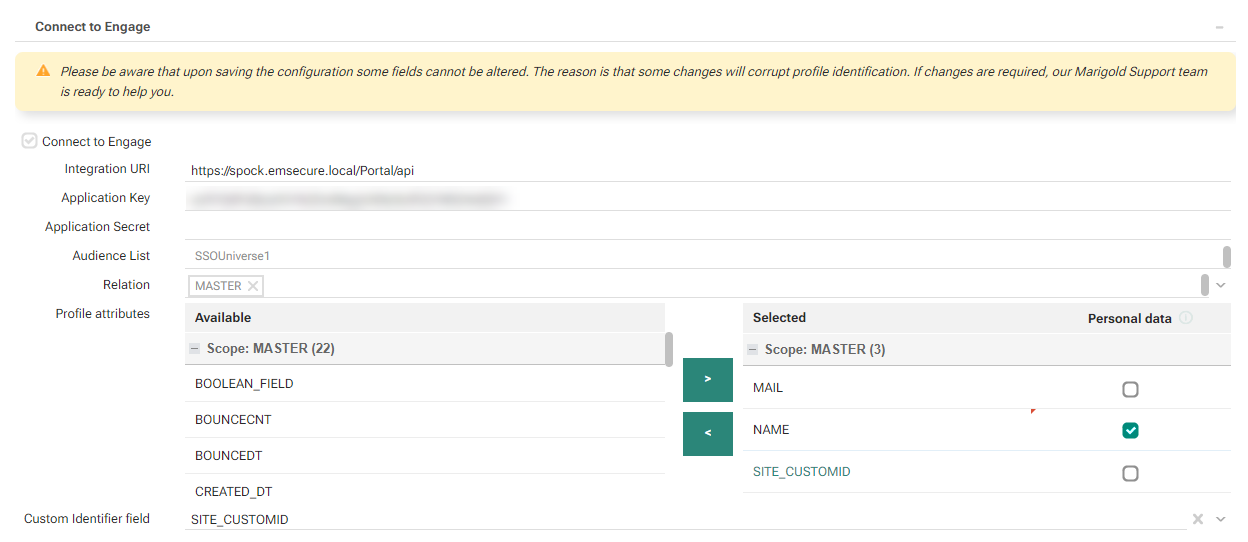Click the warning triangle icon

[x=43, y=71]
